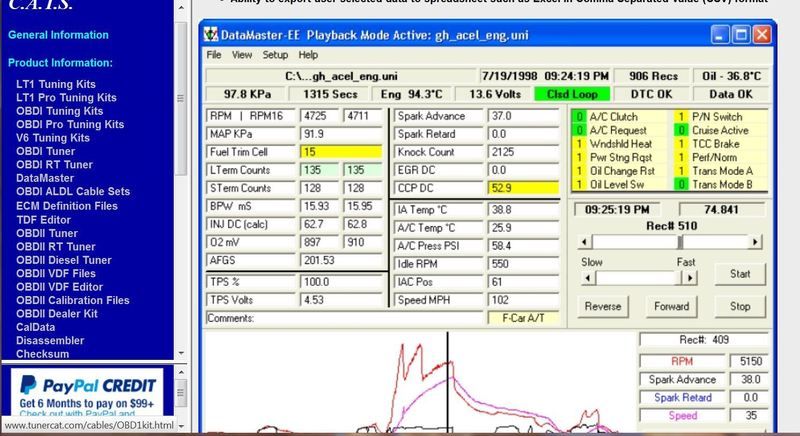
Task: Click the record position slider thumb
Action: (680, 242)
